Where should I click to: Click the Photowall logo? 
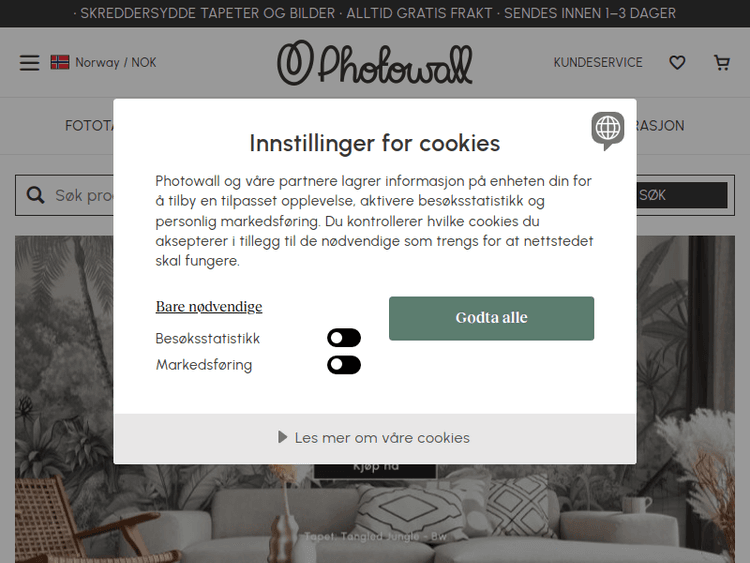click(x=375, y=63)
